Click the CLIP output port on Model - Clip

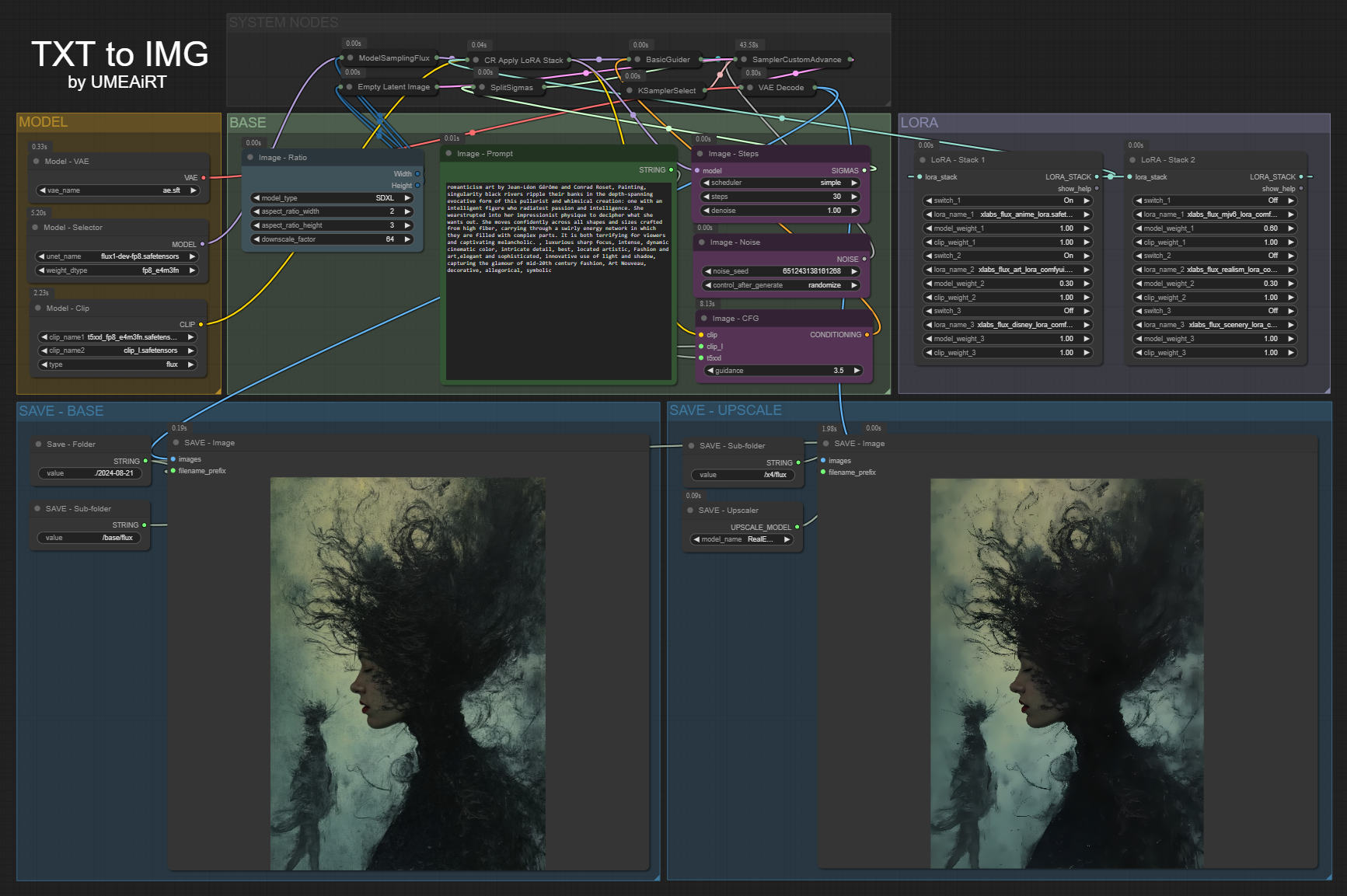201,324
